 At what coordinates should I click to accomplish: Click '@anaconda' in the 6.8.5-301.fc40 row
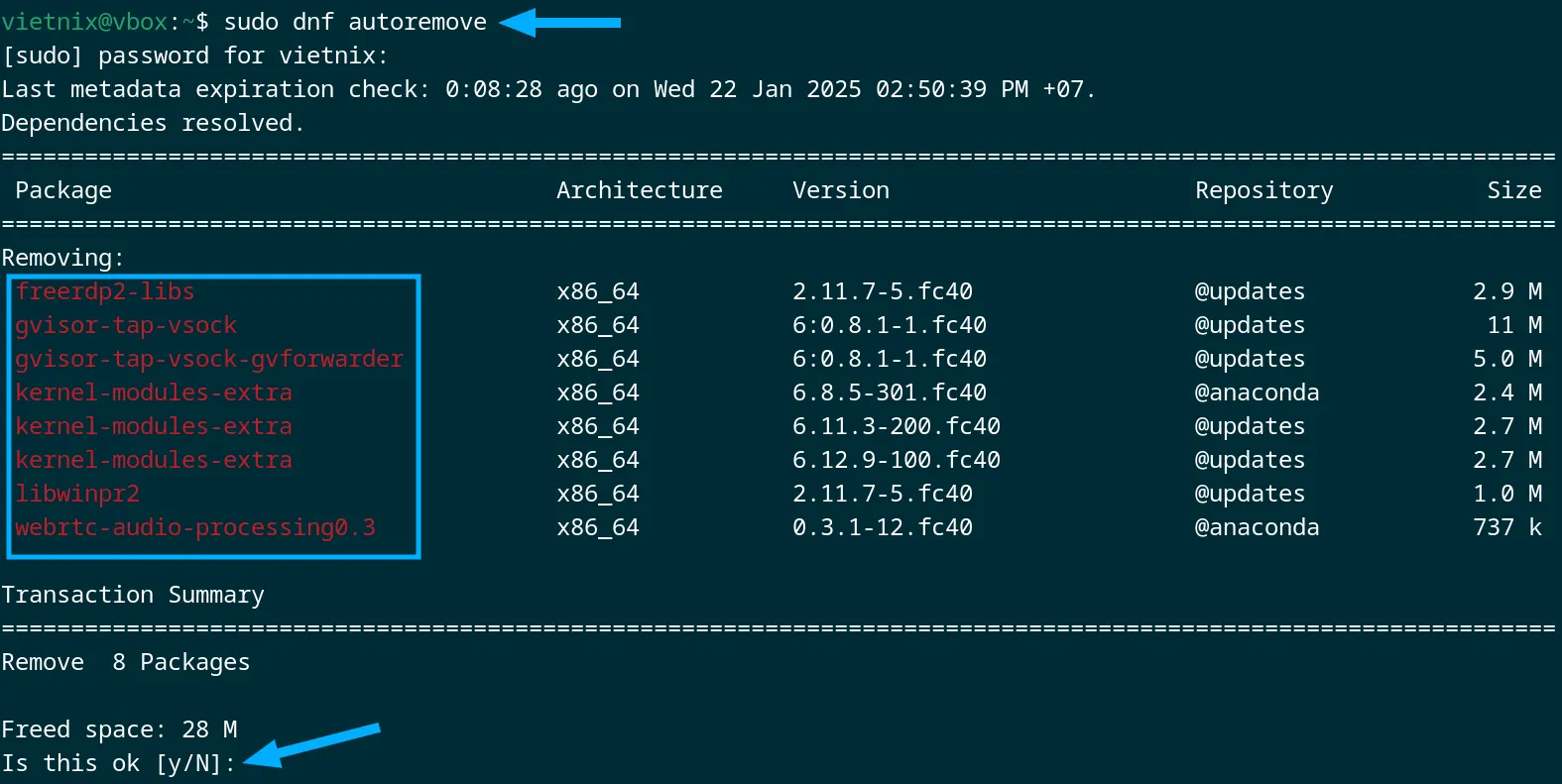pyautogui.click(x=1258, y=392)
